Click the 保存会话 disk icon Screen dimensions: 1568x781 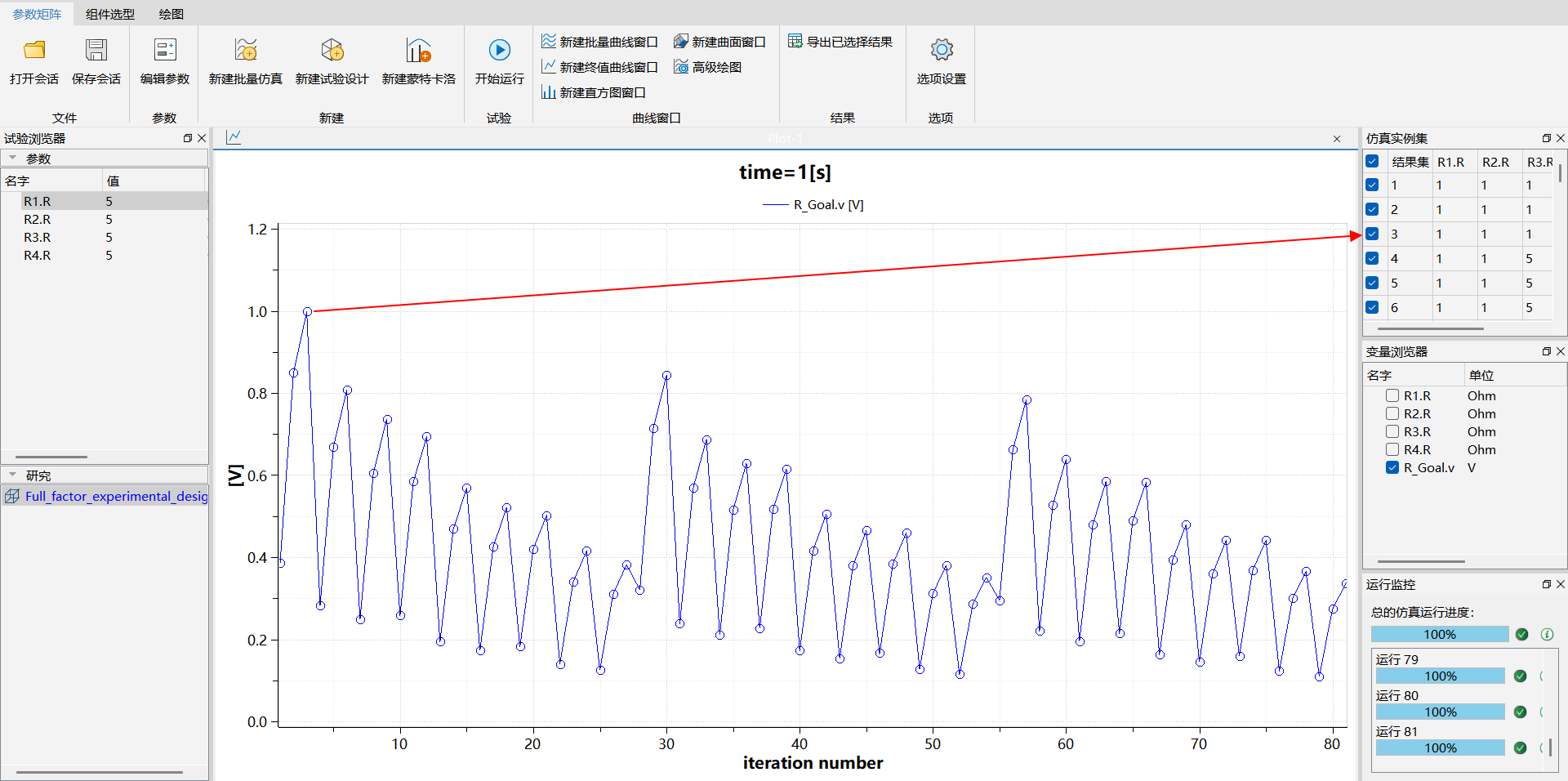point(96,51)
